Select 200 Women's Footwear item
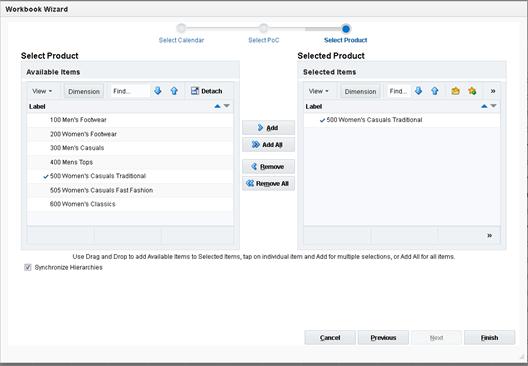This screenshot has height=366, width=528. pyautogui.click(x=130, y=134)
